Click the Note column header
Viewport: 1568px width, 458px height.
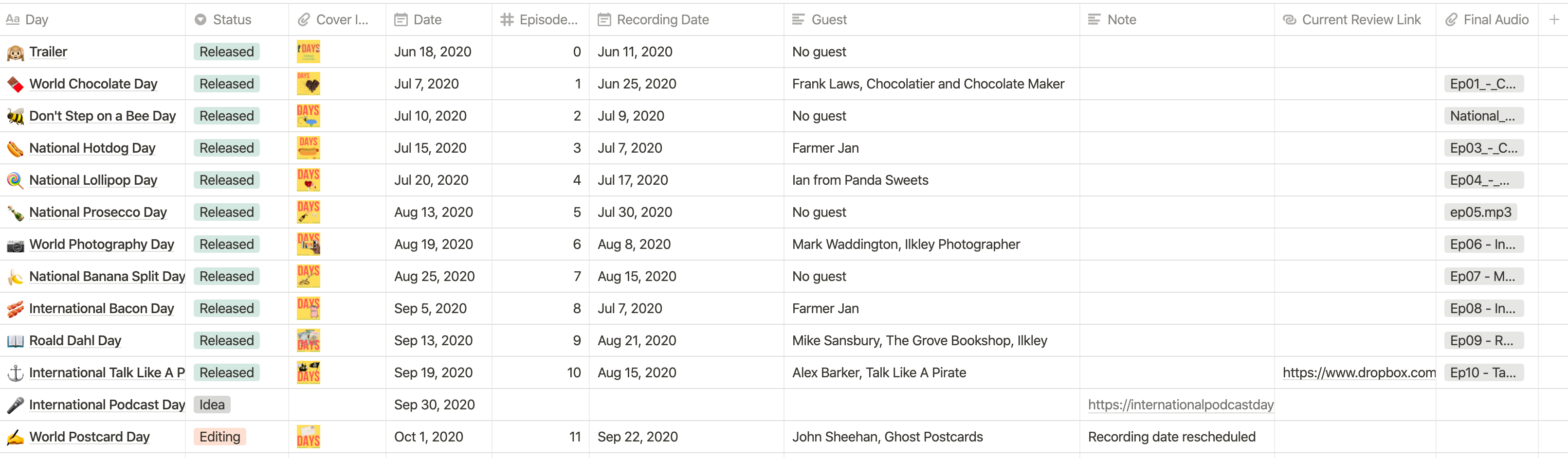coord(1121,19)
